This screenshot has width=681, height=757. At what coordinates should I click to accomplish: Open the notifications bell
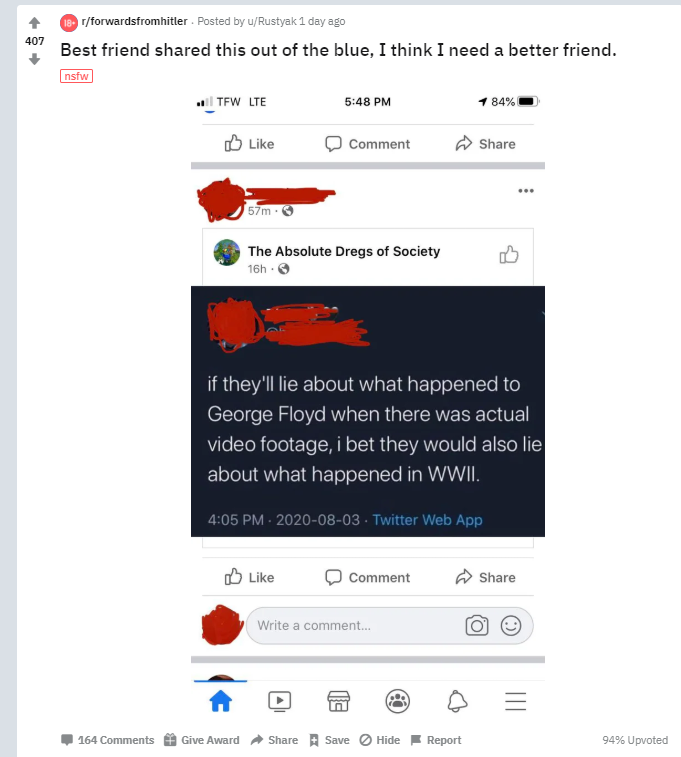457,701
